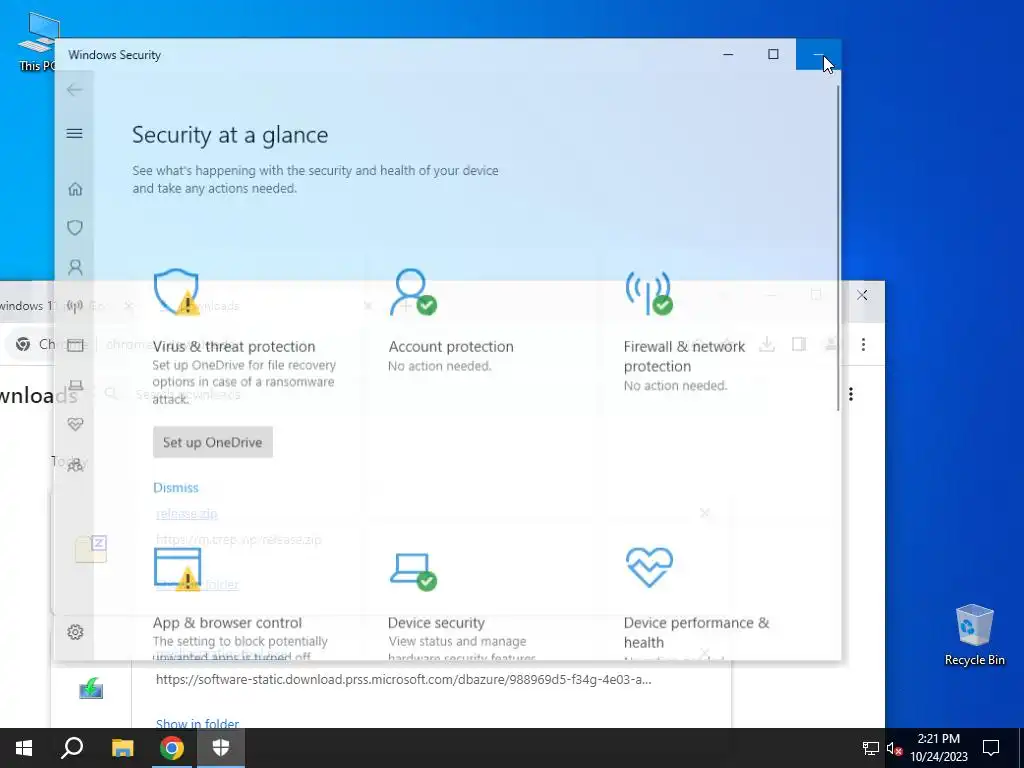This screenshot has height=768, width=1024.
Task: Open the Windows Start menu
Action: click(x=24, y=748)
